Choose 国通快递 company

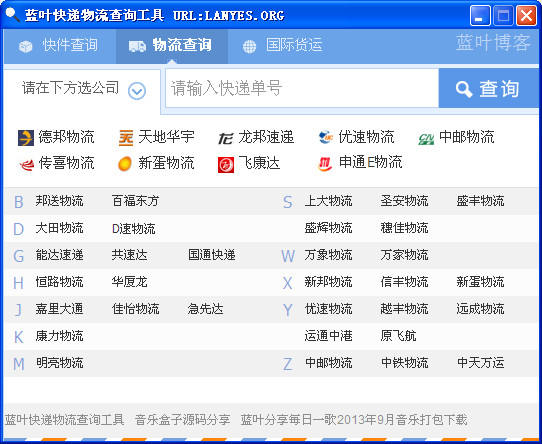pyautogui.click(x=212, y=255)
